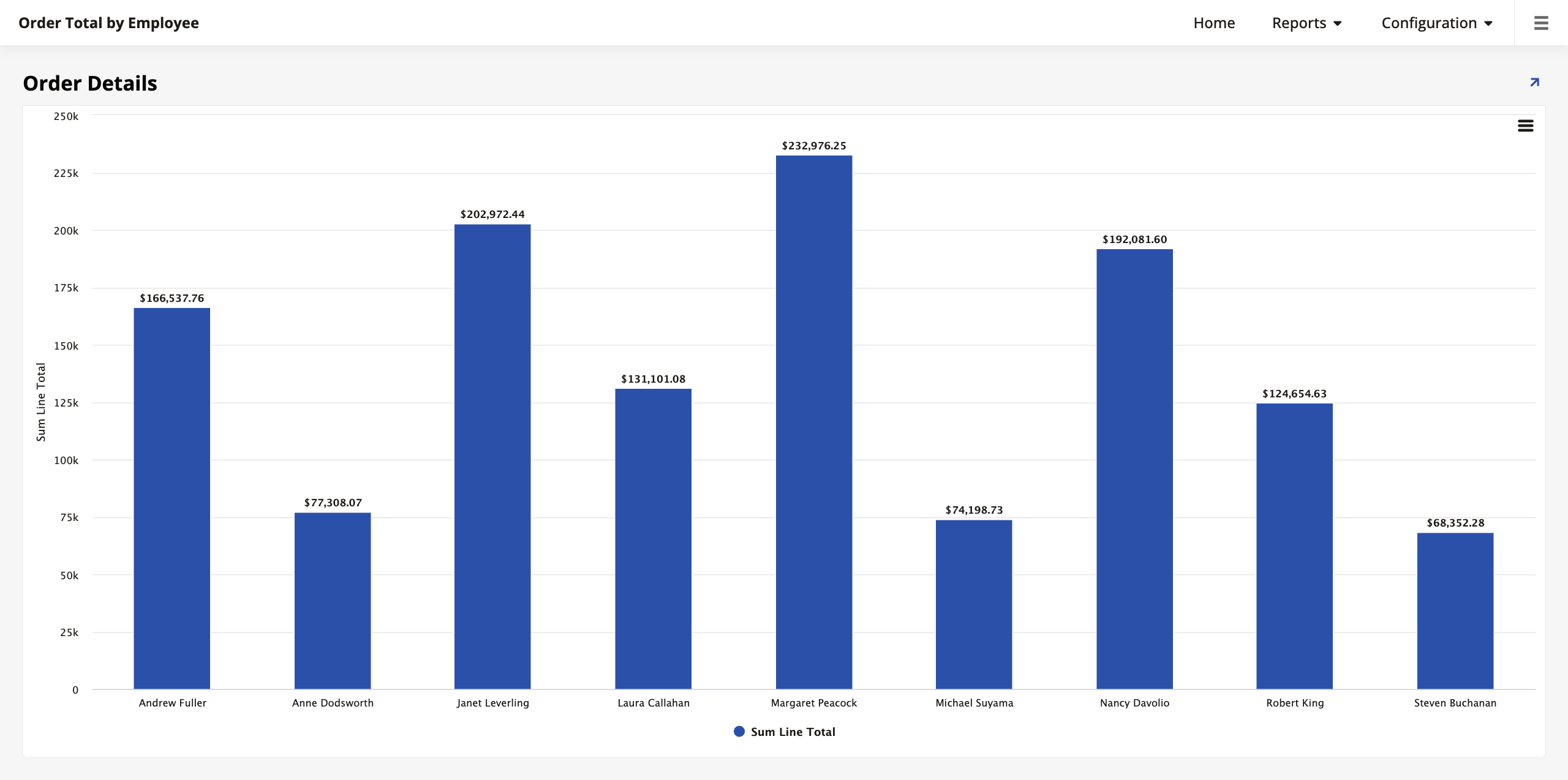
Task: Click the blue legend marker dot
Action: click(x=739, y=731)
